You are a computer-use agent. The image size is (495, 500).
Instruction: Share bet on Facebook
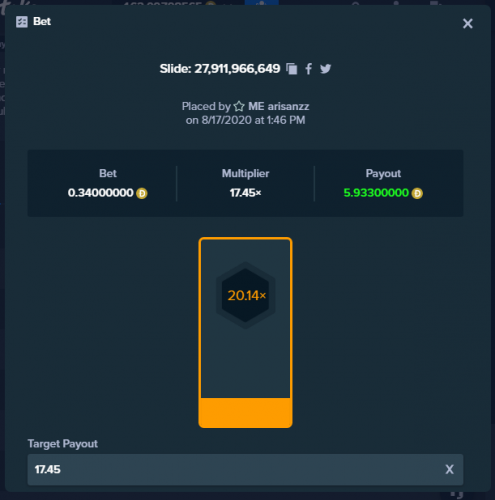(x=309, y=69)
